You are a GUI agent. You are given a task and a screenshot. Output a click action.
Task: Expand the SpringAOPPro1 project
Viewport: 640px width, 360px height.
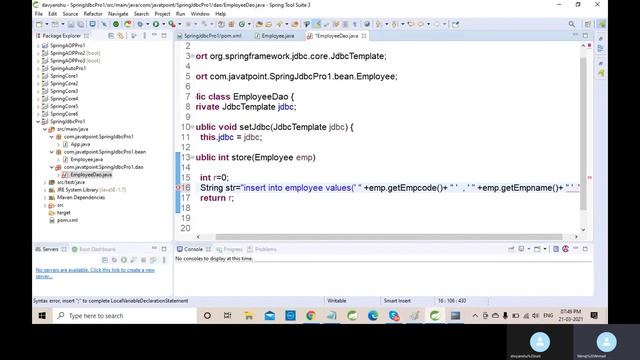[38, 46]
